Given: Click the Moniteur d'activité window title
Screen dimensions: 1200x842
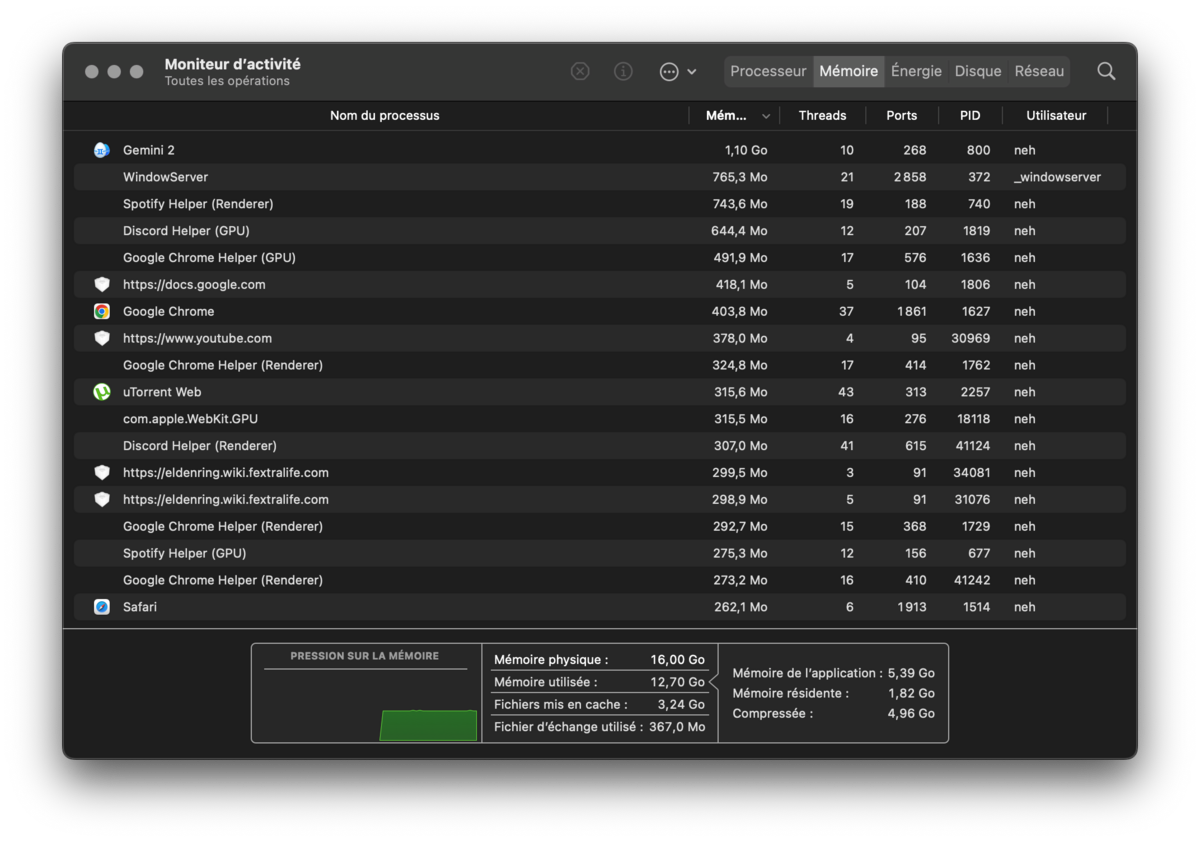Looking at the screenshot, I should [233, 64].
